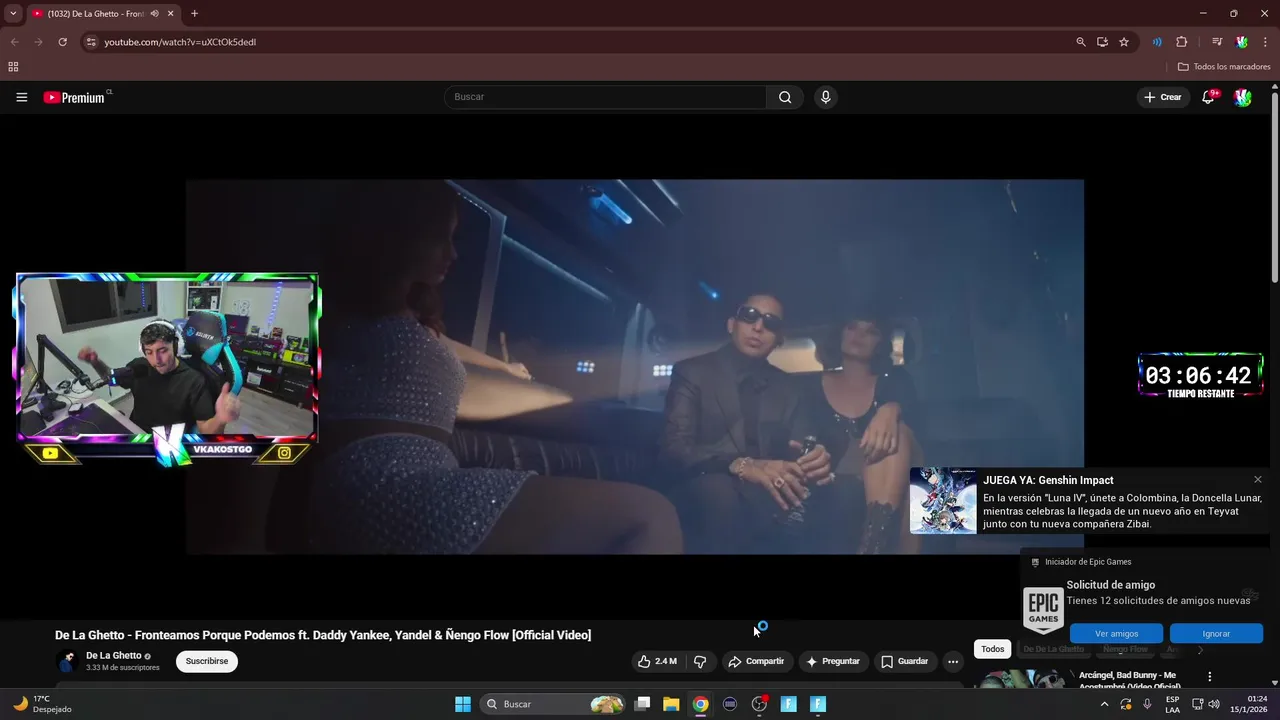Open Crear menu button
Viewport: 1280px width, 720px height.
point(1163,97)
